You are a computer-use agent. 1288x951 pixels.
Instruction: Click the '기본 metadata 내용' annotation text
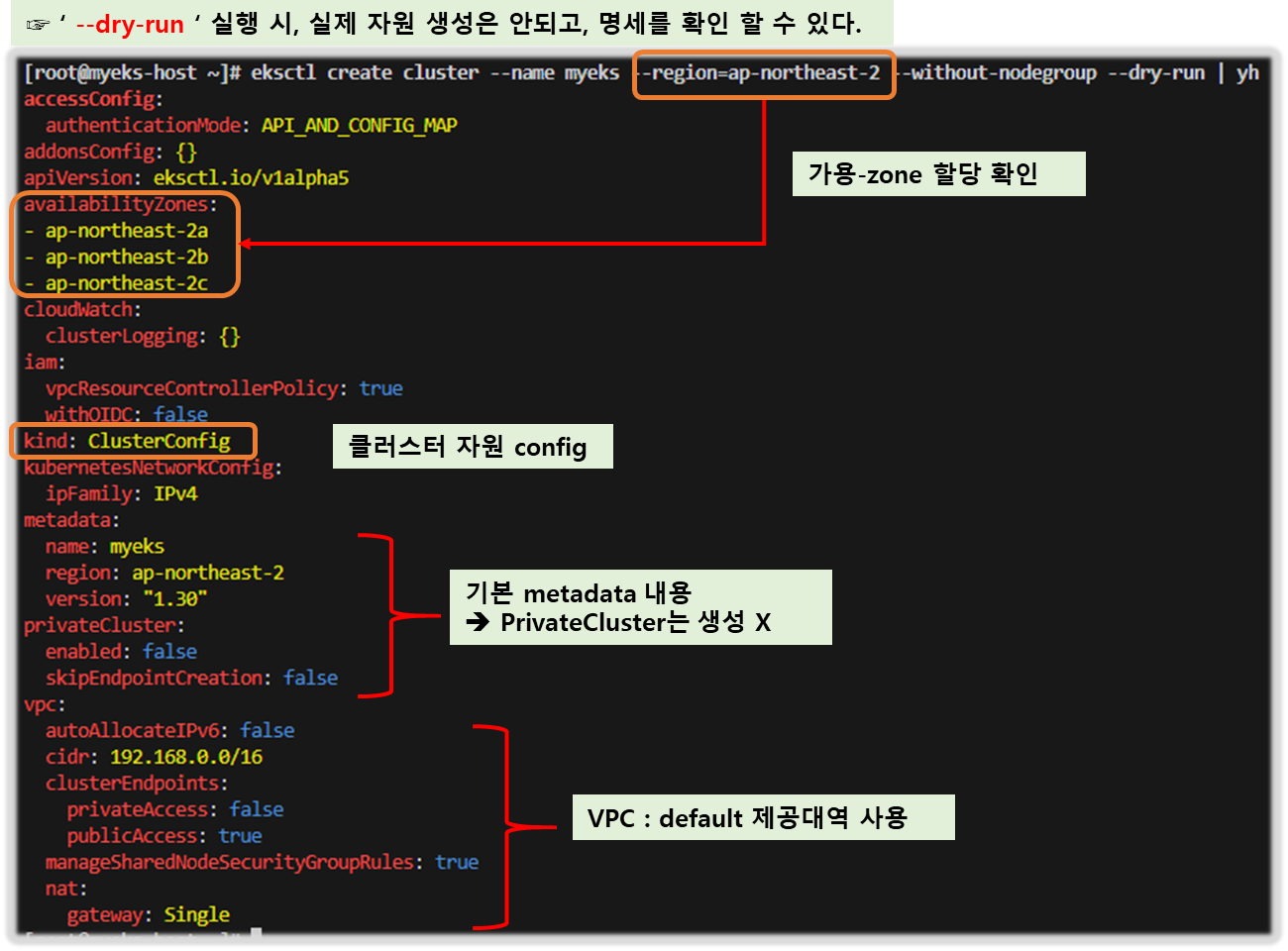pos(579,593)
